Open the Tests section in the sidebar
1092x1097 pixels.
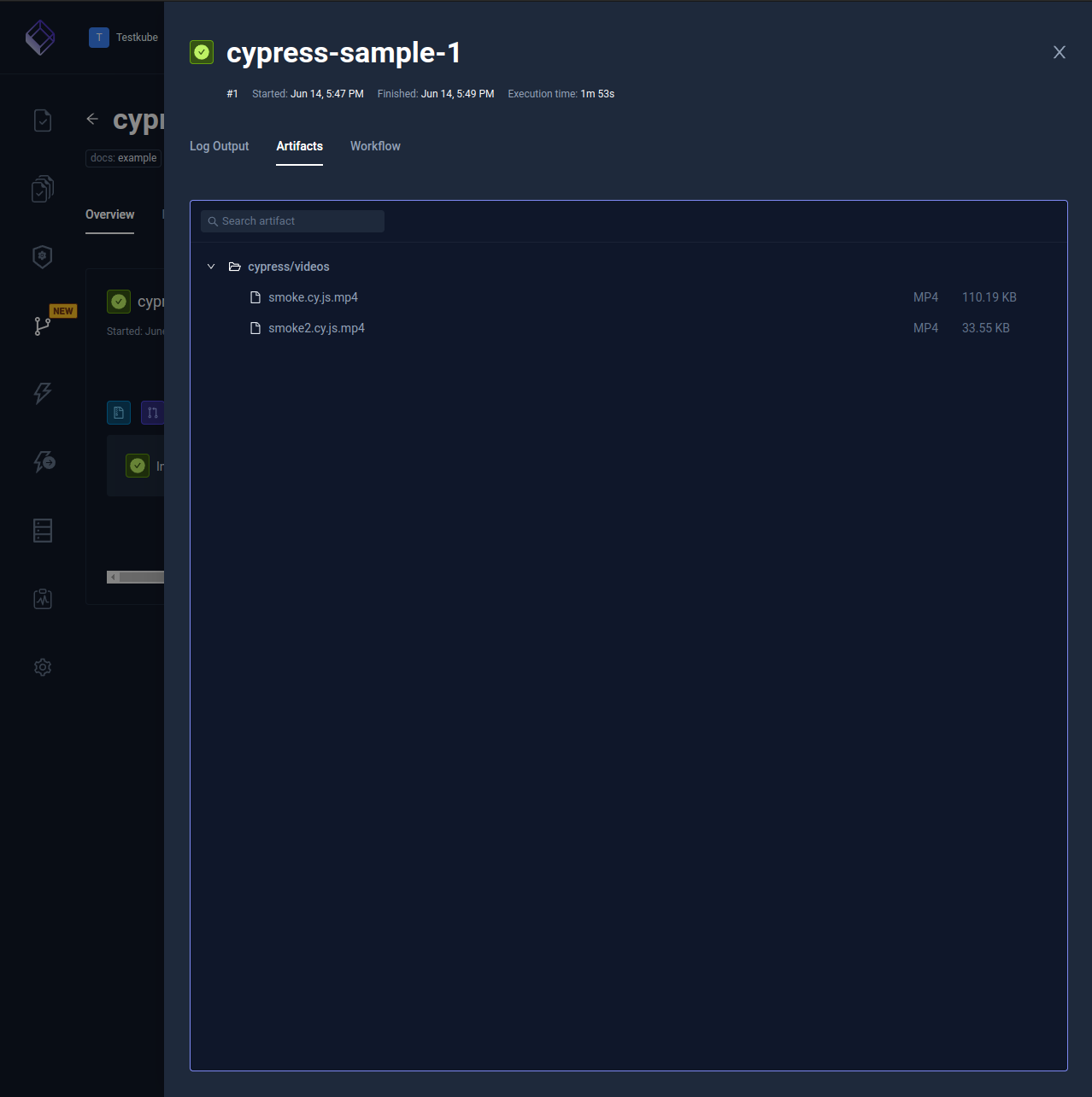point(42,120)
